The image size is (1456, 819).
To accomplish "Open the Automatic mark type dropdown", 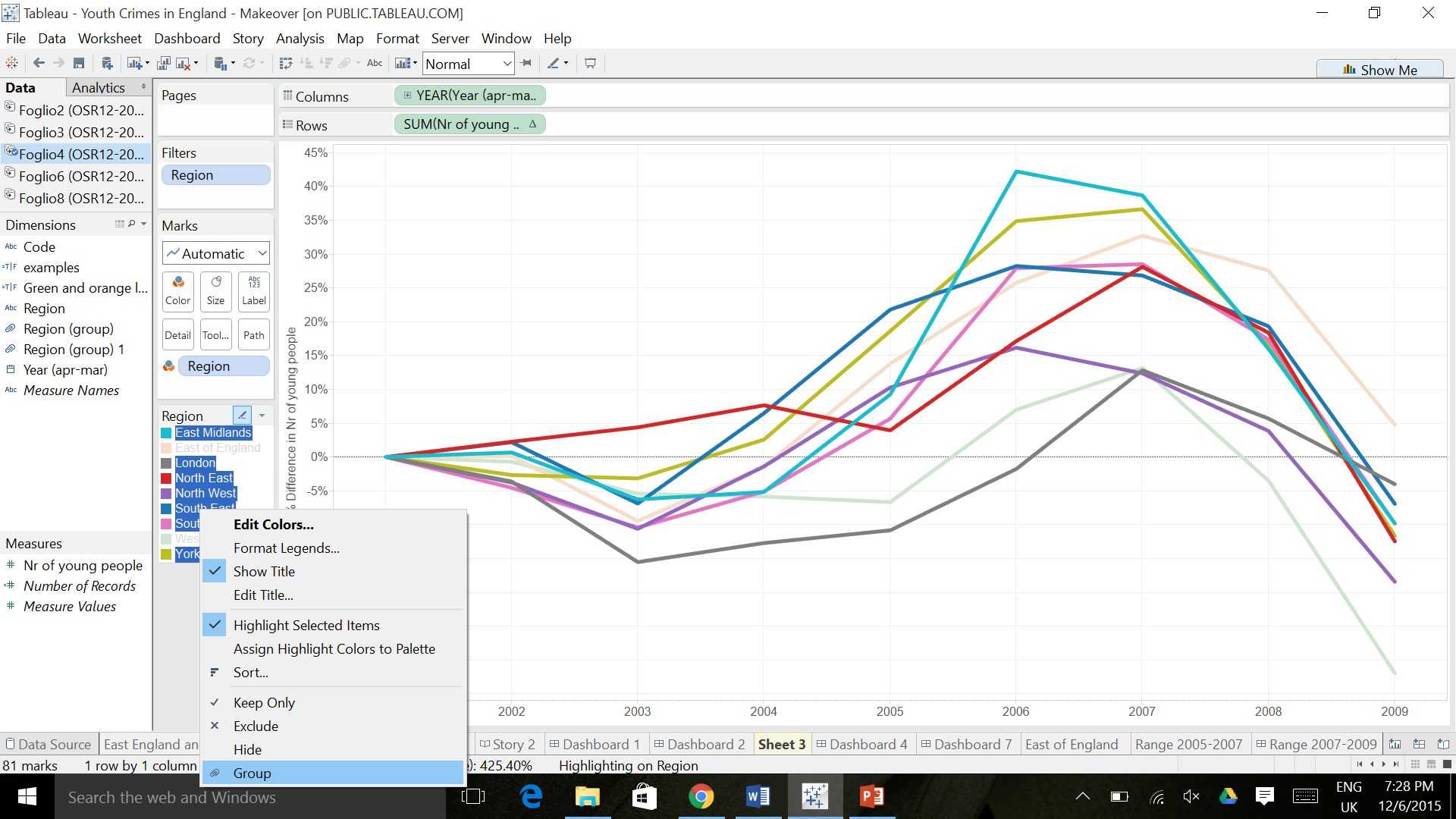I will (x=215, y=253).
